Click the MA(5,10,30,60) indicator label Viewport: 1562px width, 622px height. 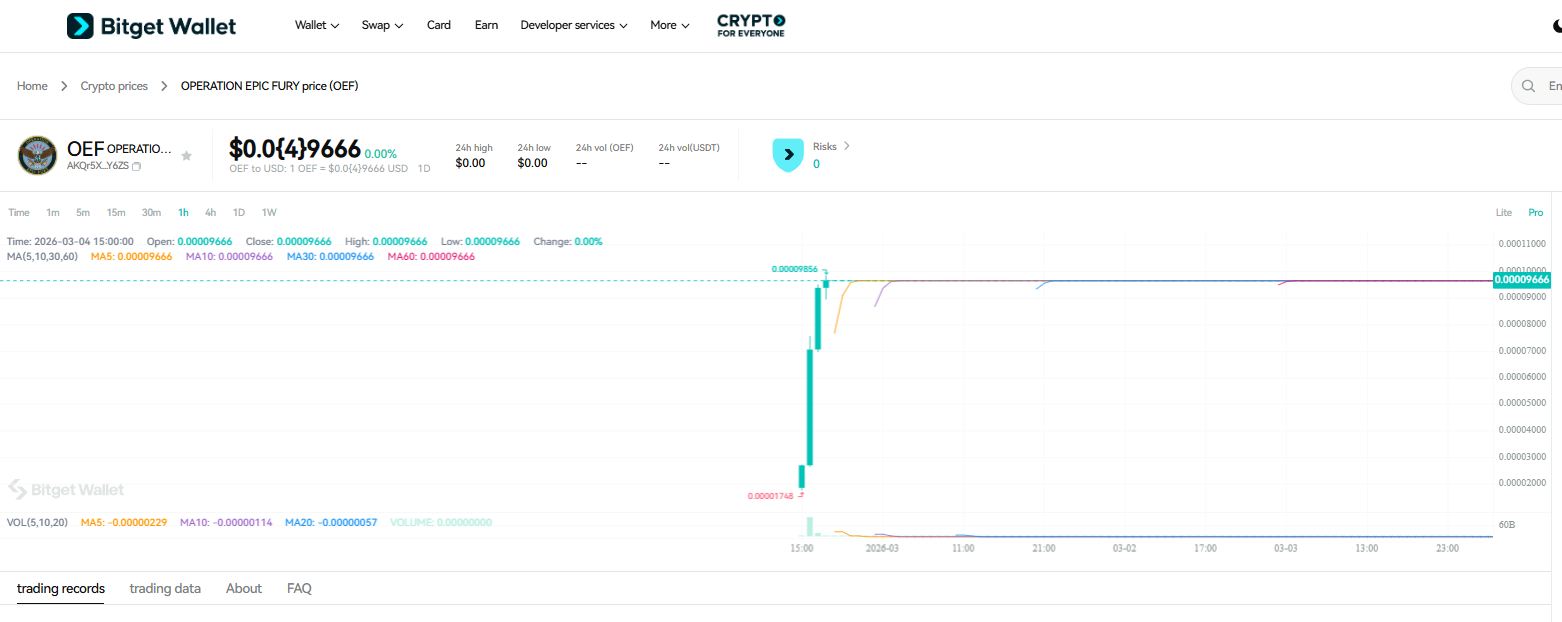click(42, 257)
